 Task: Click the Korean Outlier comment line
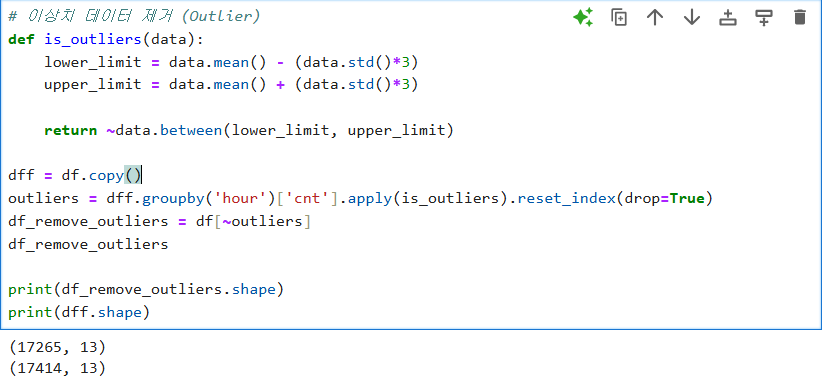point(134,16)
